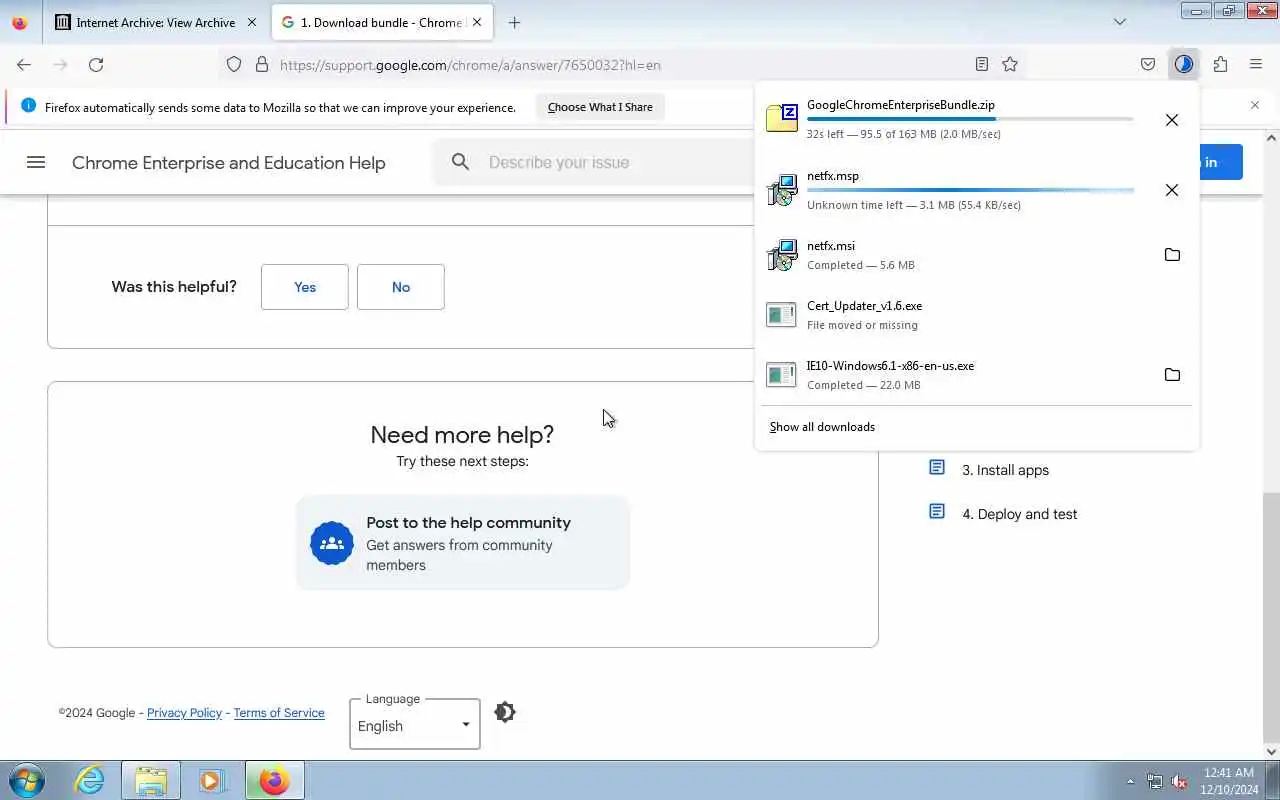Open Windows Media Player from taskbar
1280x800 pixels.
coord(212,780)
